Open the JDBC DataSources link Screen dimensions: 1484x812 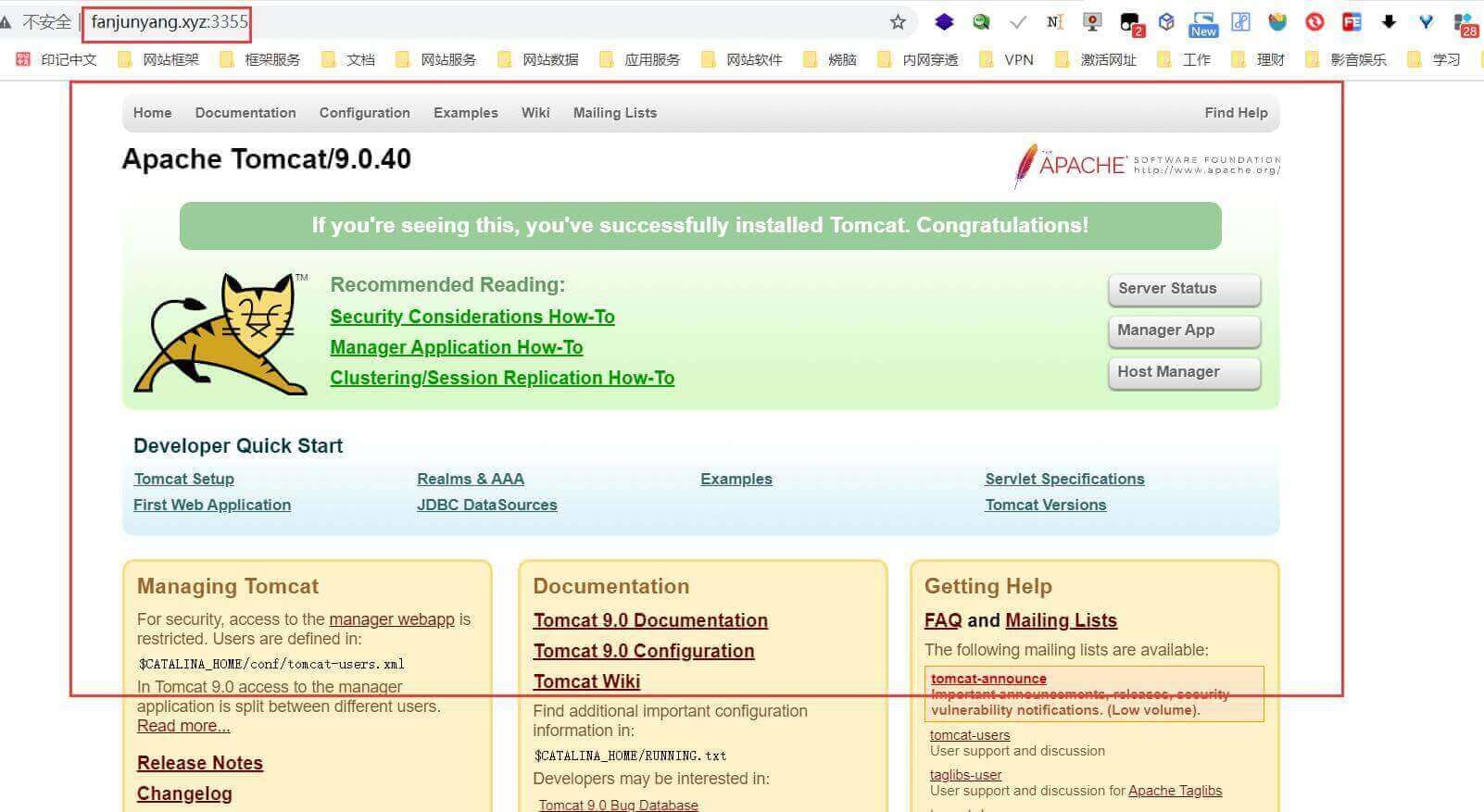point(487,505)
